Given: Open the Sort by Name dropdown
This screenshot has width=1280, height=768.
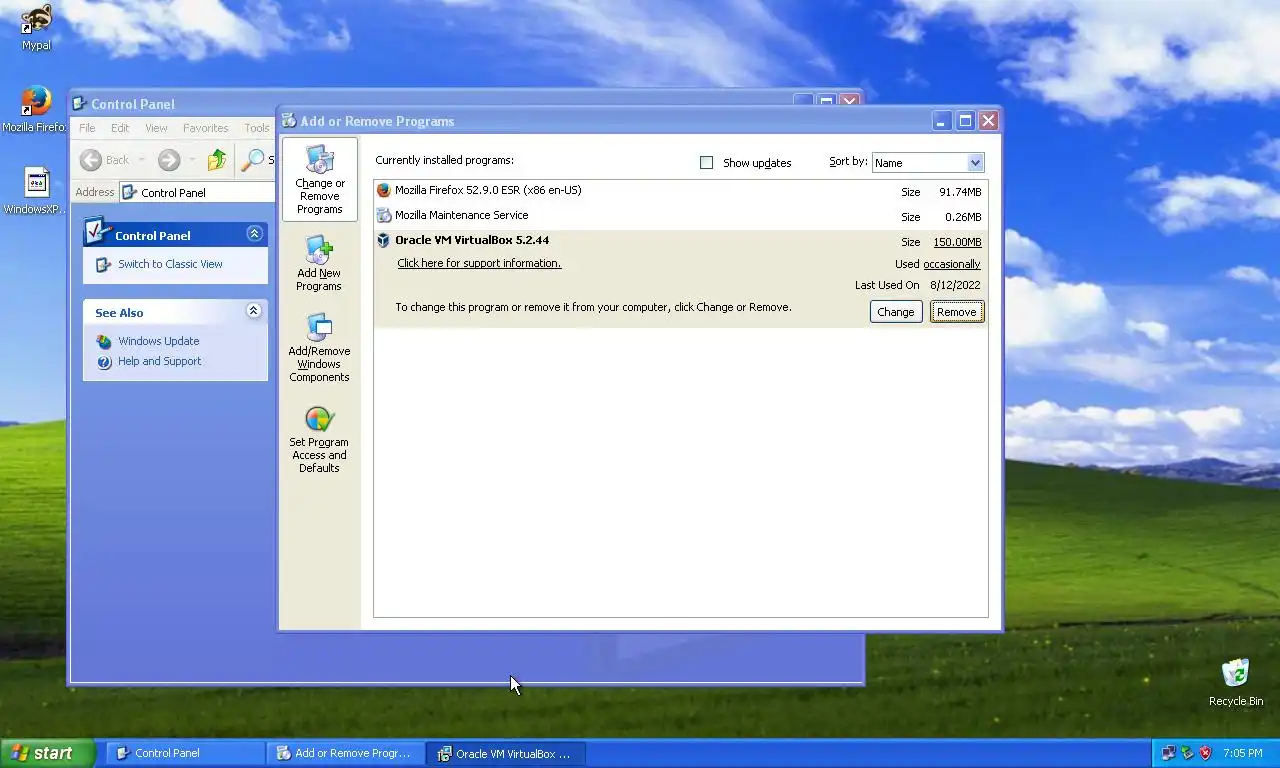Looking at the screenshot, I should (x=975, y=163).
